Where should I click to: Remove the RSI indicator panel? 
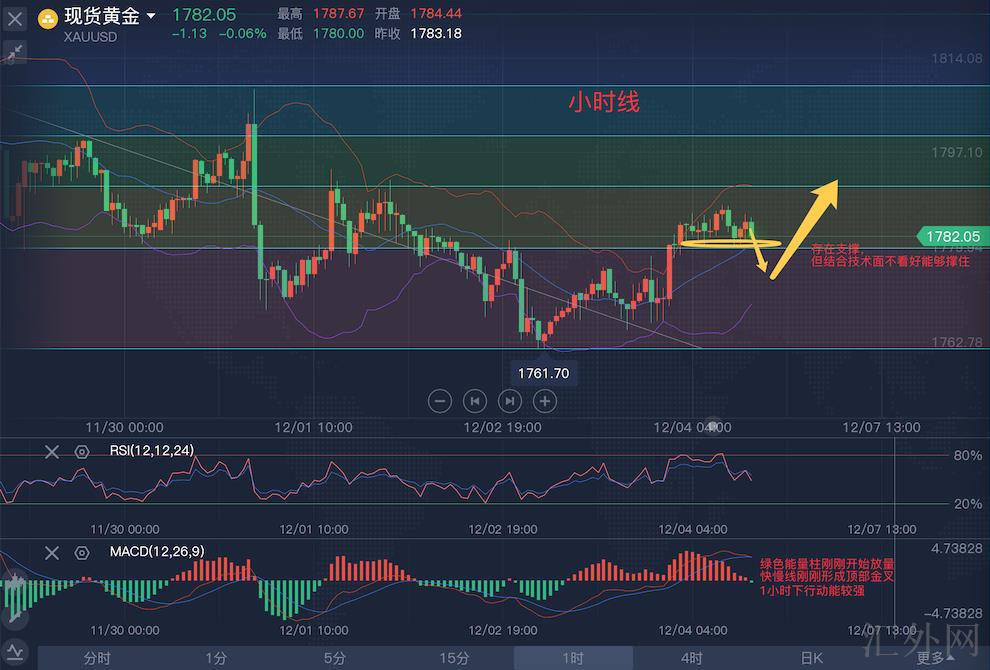click(x=52, y=451)
